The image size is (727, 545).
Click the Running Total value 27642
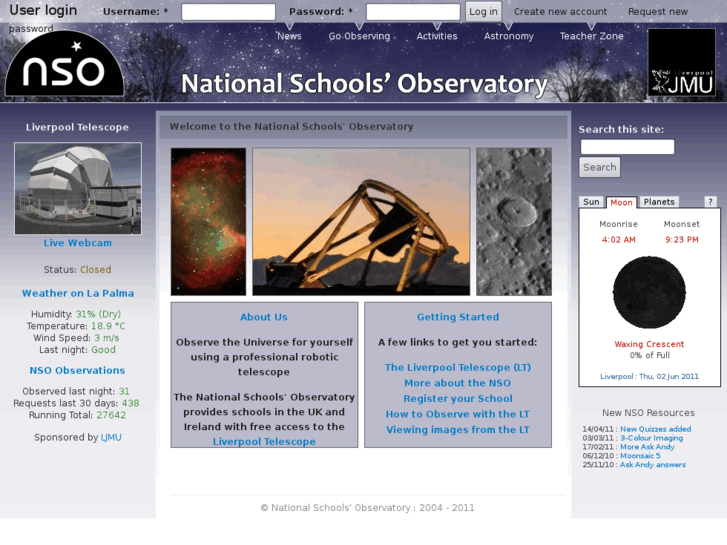(111, 415)
